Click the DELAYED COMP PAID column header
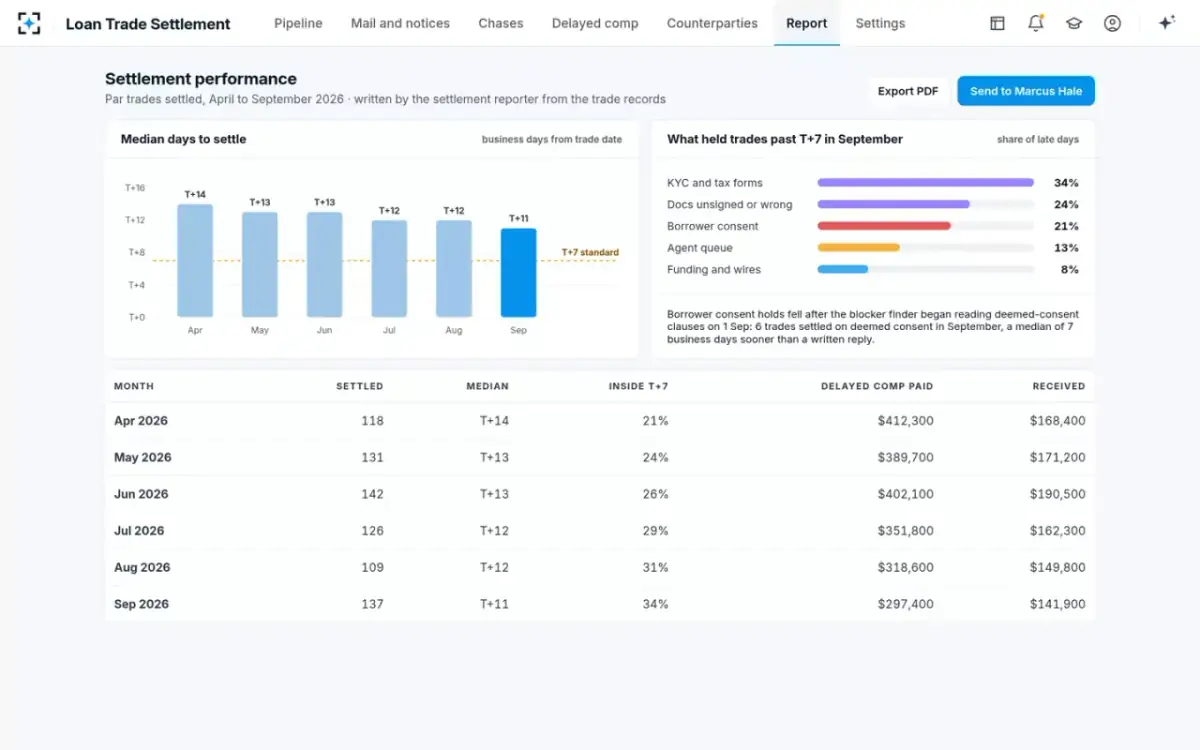The image size is (1200, 750). pos(877,386)
